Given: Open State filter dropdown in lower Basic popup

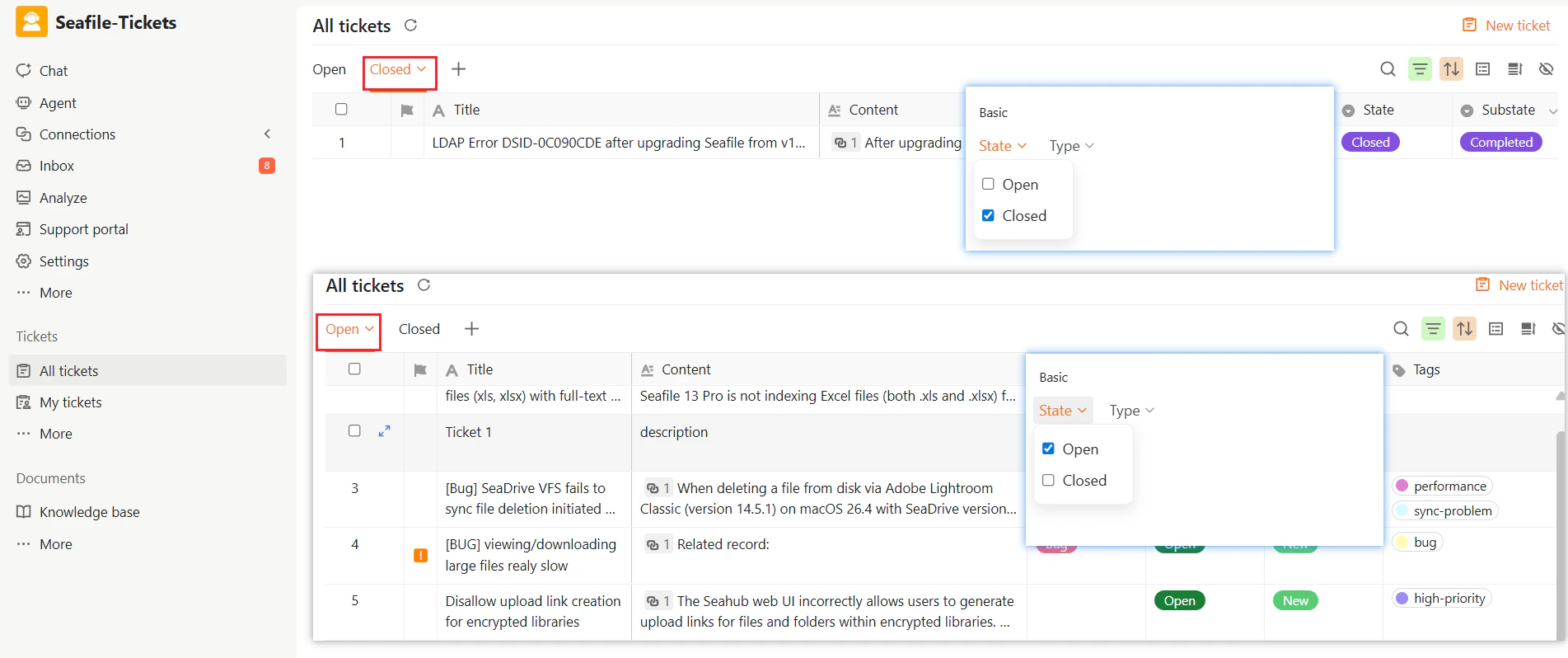Looking at the screenshot, I should coord(1063,411).
